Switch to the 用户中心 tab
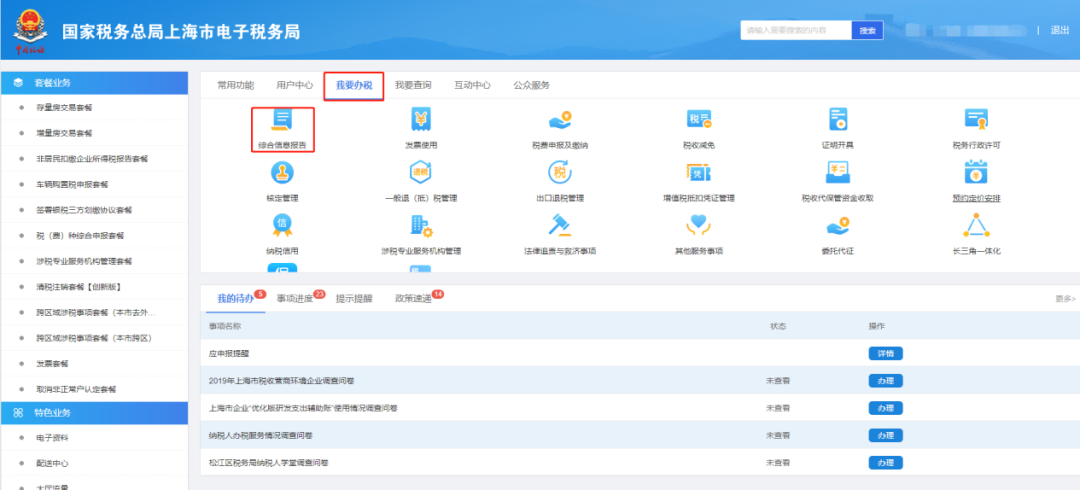Image resolution: width=1080 pixels, height=490 pixels. pyautogui.click(x=295, y=85)
